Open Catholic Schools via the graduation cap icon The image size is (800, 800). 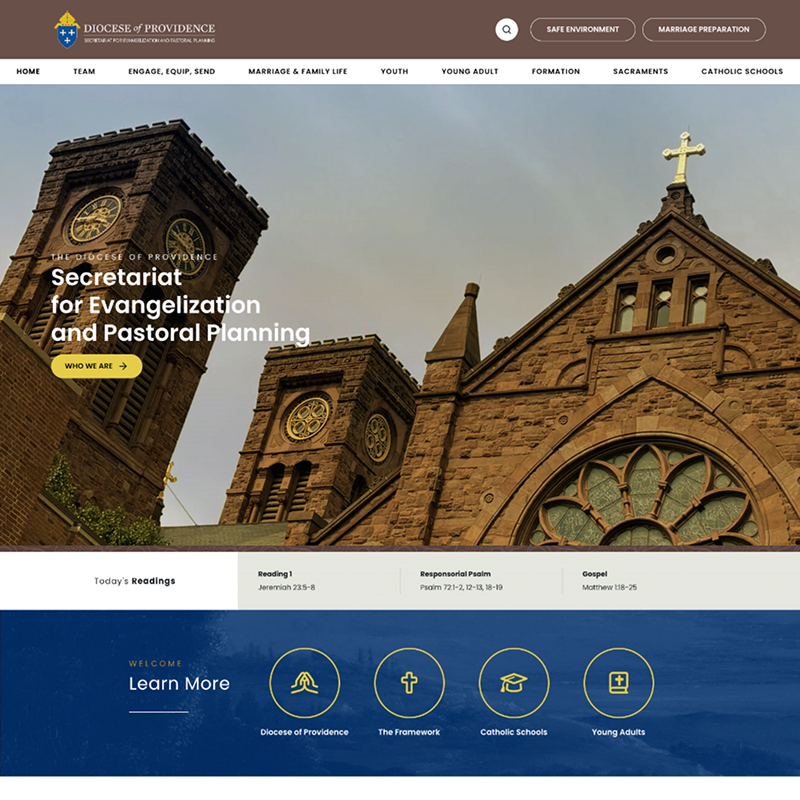514,685
